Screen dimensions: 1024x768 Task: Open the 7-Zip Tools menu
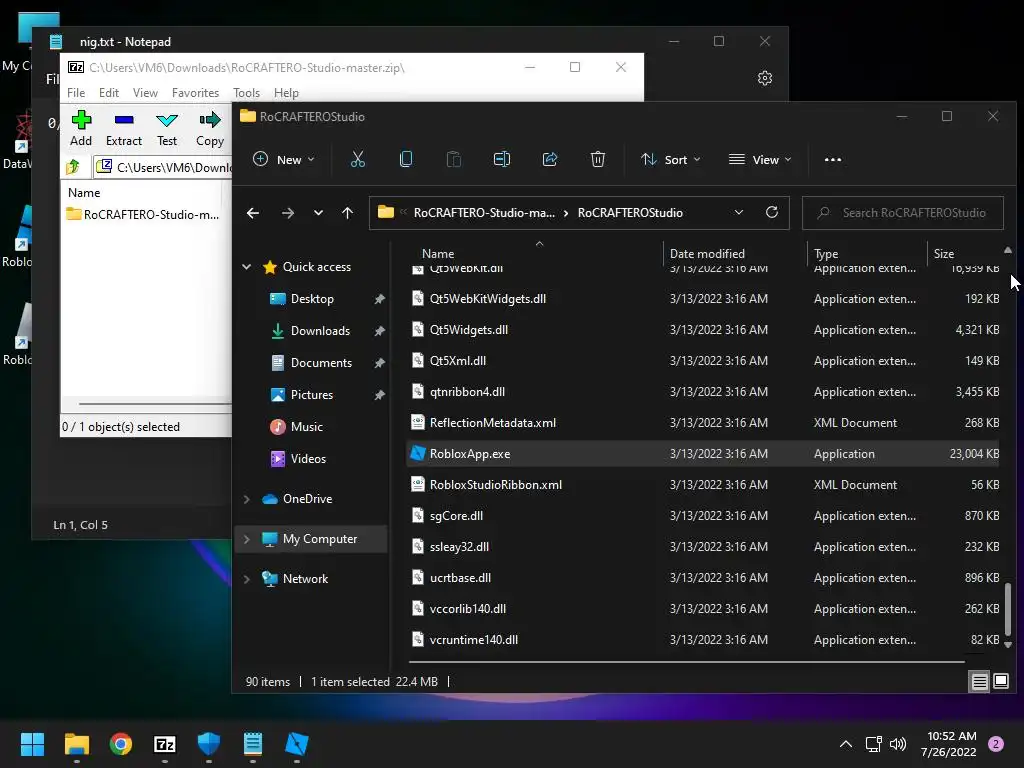(247, 93)
